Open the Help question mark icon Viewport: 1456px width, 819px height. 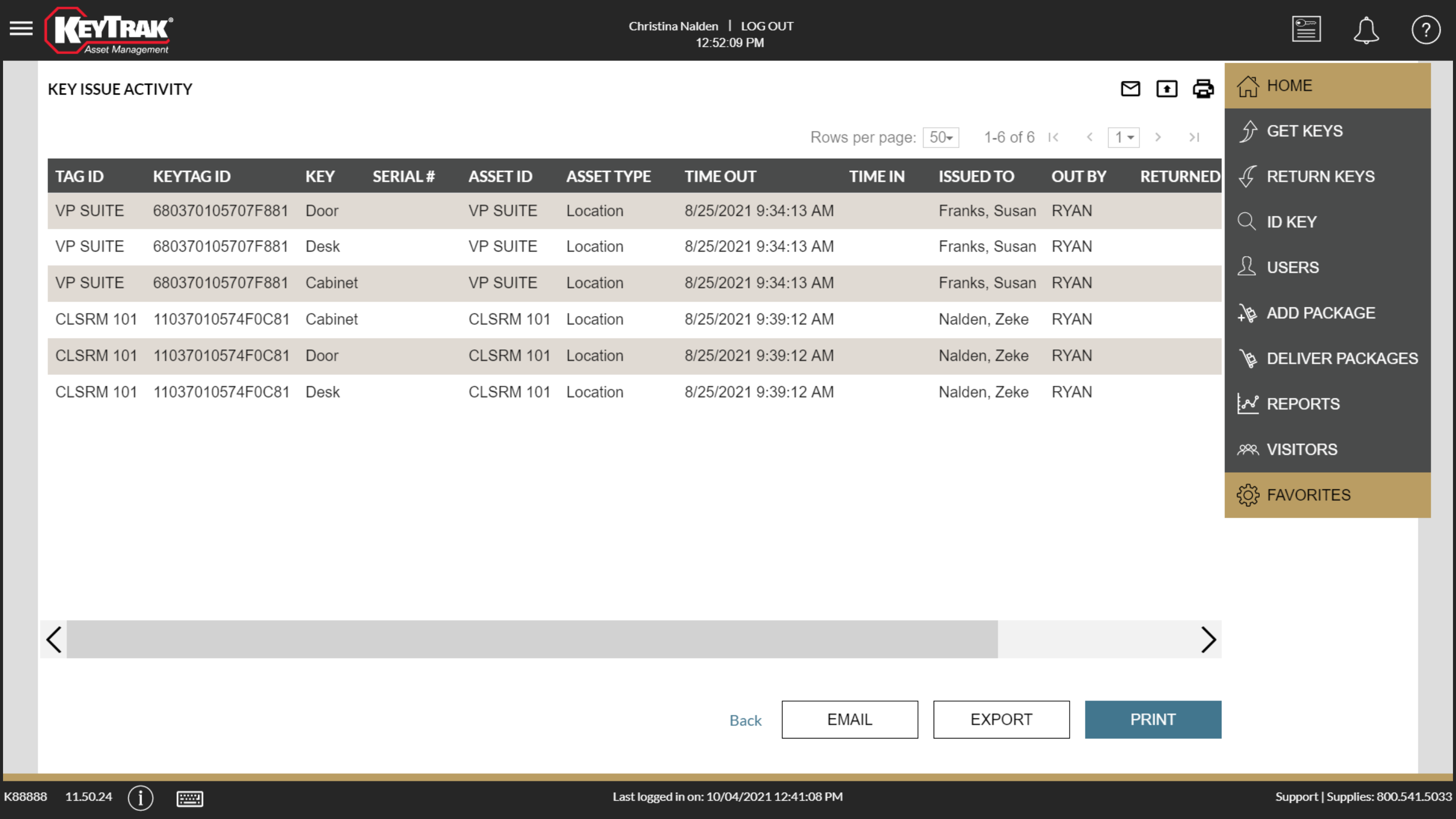tap(1426, 29)
